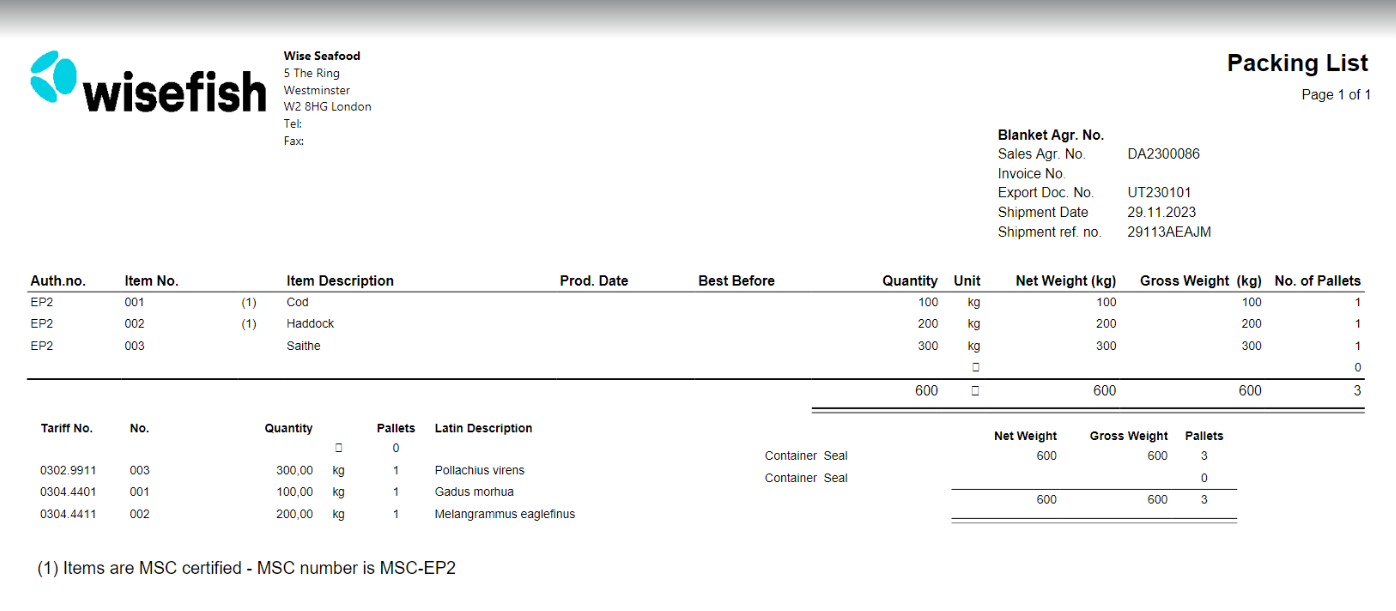Click the Haddock item description

310,324
